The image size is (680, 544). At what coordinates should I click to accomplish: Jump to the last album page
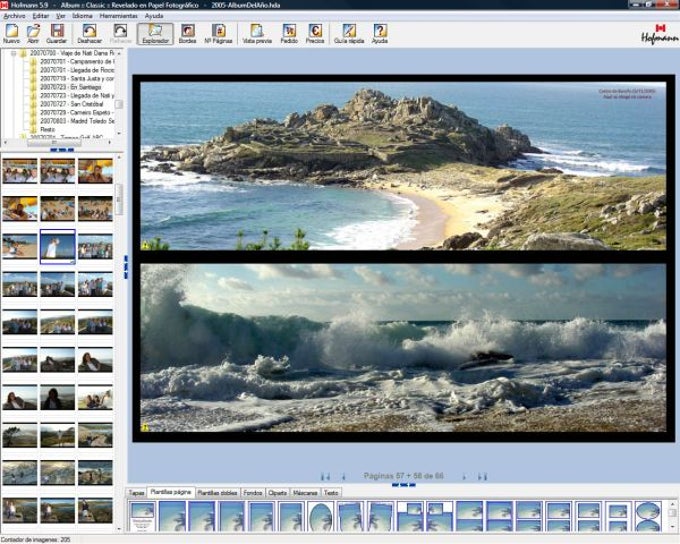pyautogui.click(x=482, y=476)
